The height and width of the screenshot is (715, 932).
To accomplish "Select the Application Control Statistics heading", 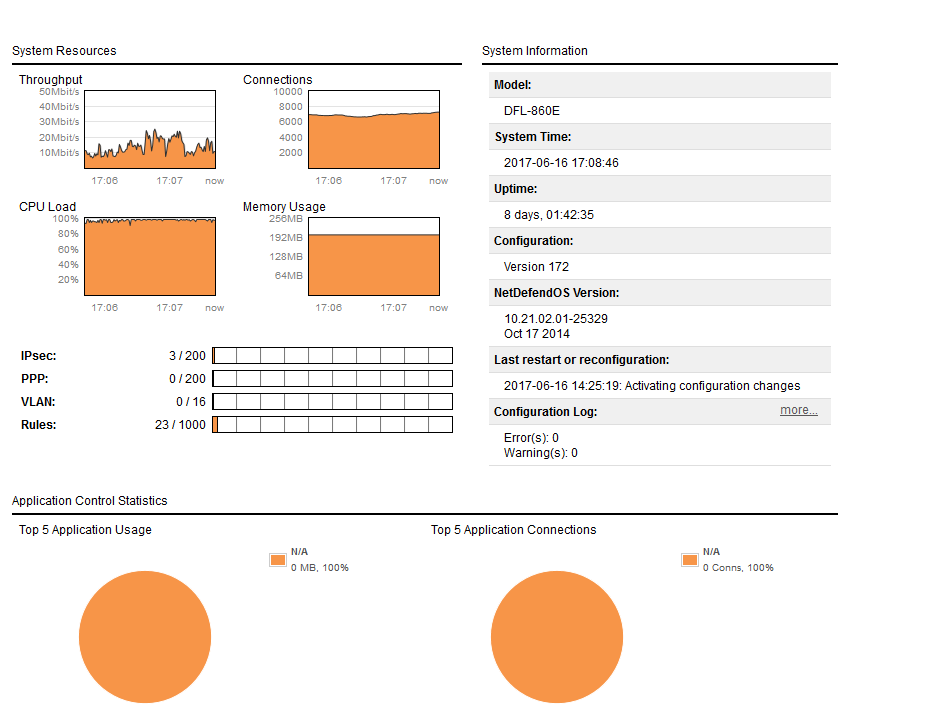I will click(x=90, y=501).
